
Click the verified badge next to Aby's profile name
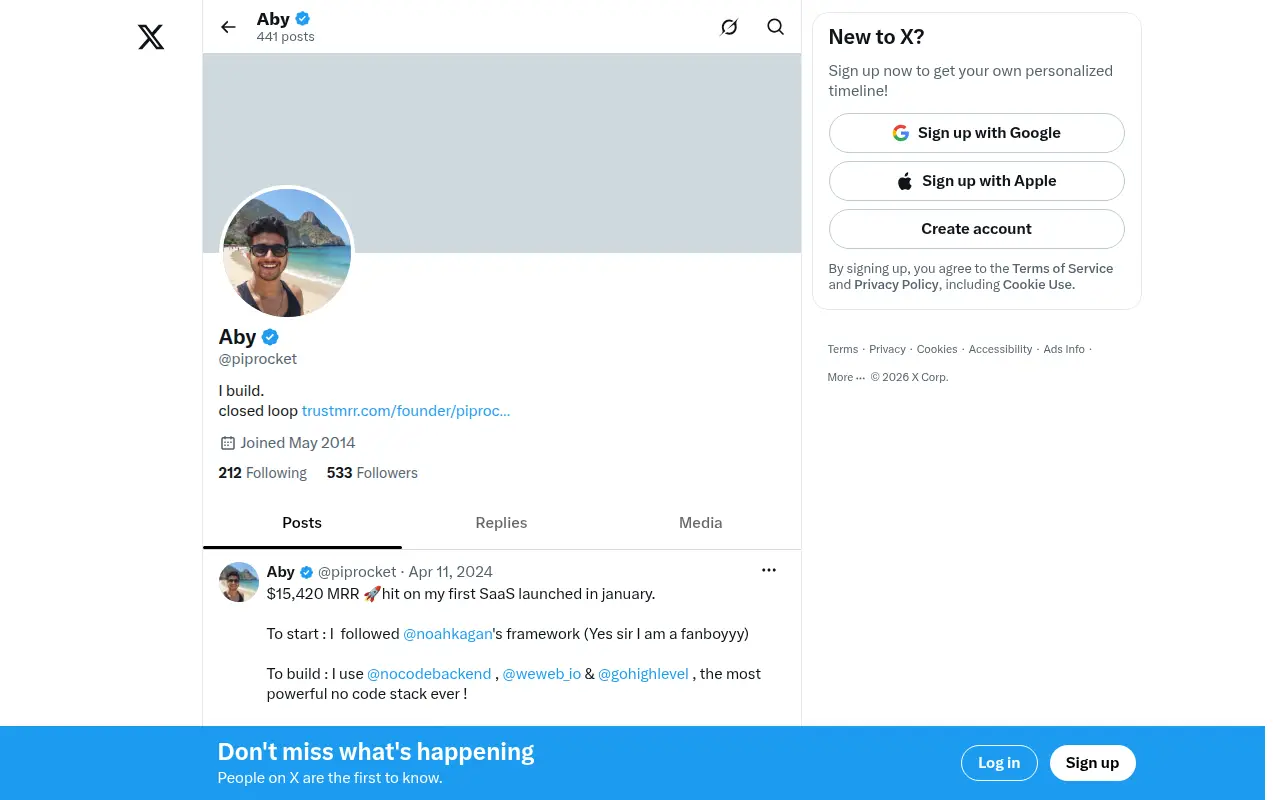click(270, 337)
